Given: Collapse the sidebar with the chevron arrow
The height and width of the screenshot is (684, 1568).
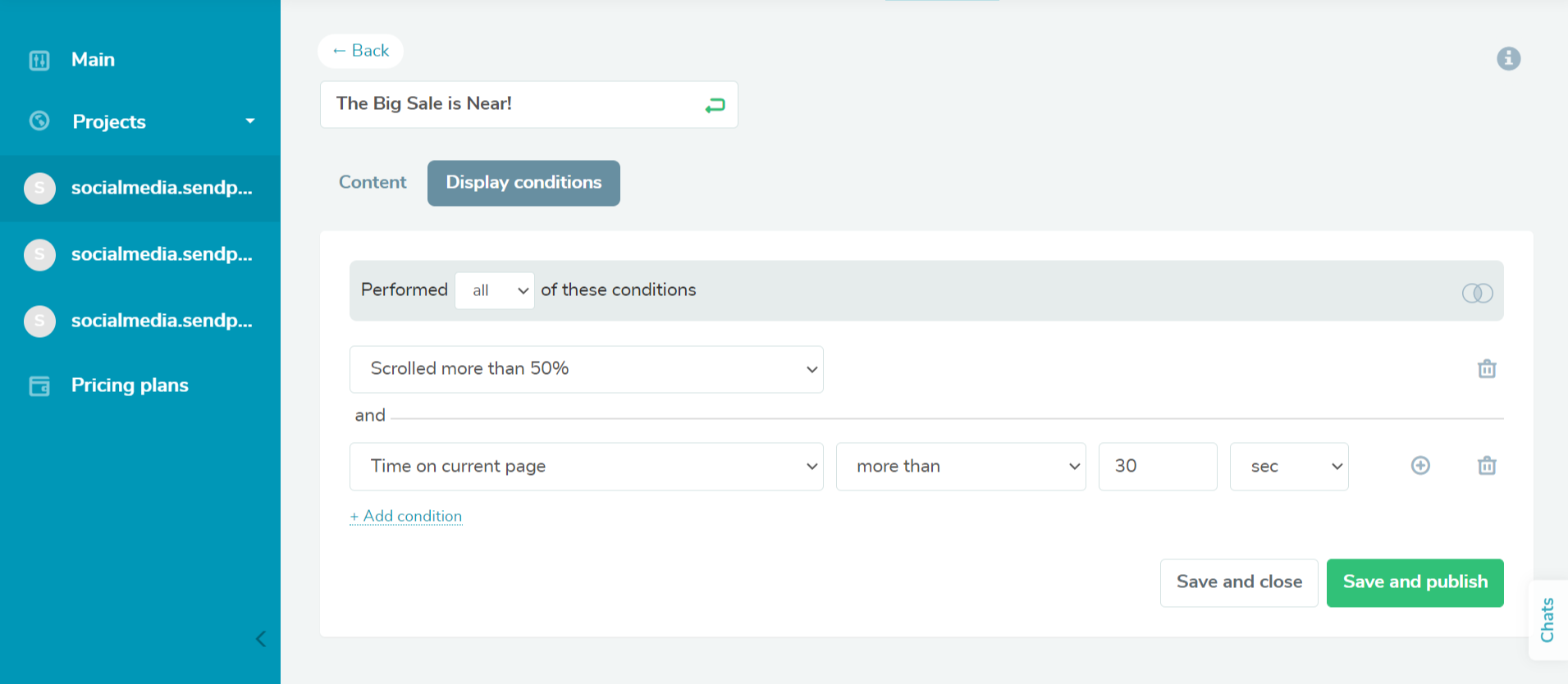Looking at the screenshot, I should (x=261, y=639).
